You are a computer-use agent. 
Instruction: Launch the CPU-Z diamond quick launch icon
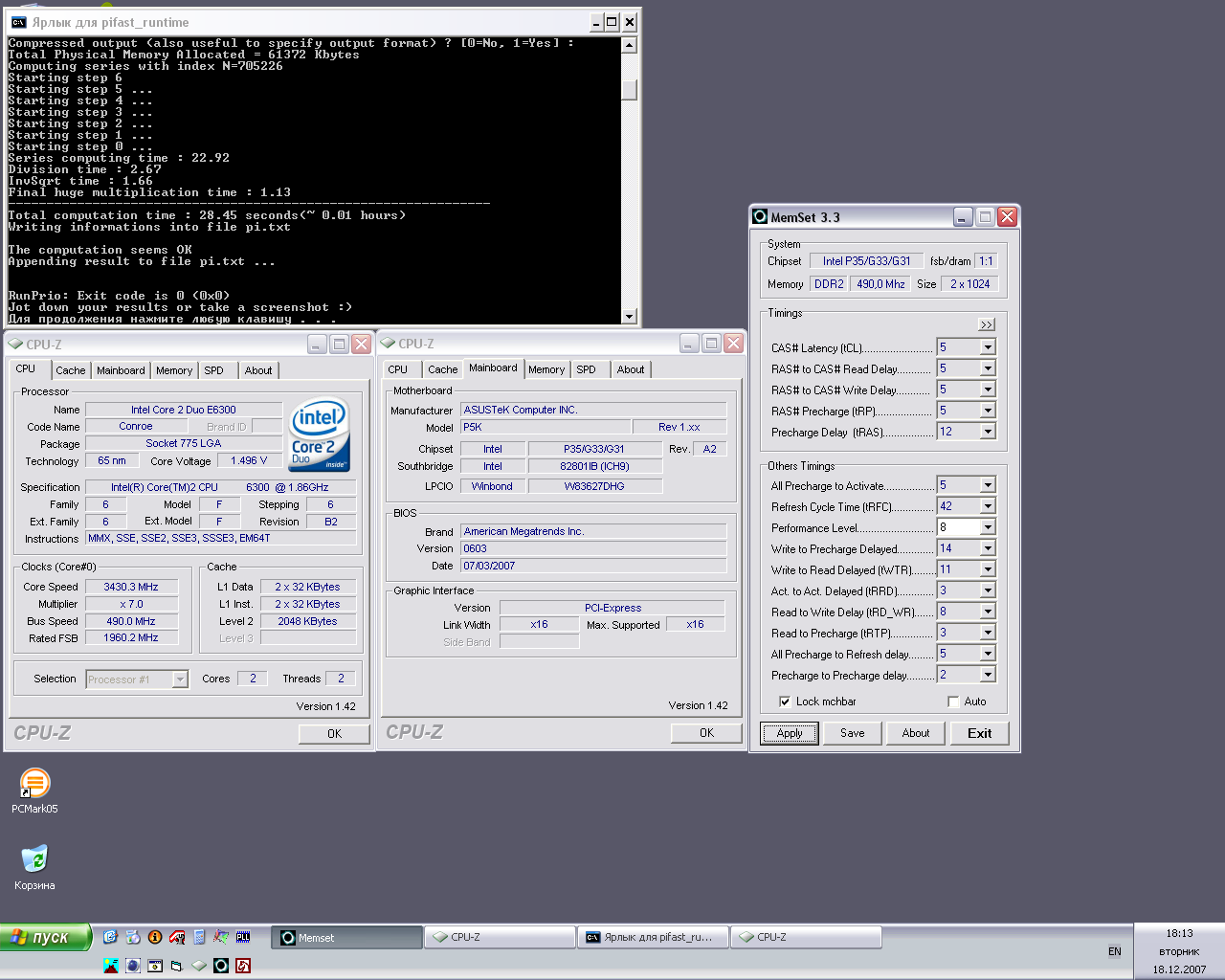pos(199,966)
